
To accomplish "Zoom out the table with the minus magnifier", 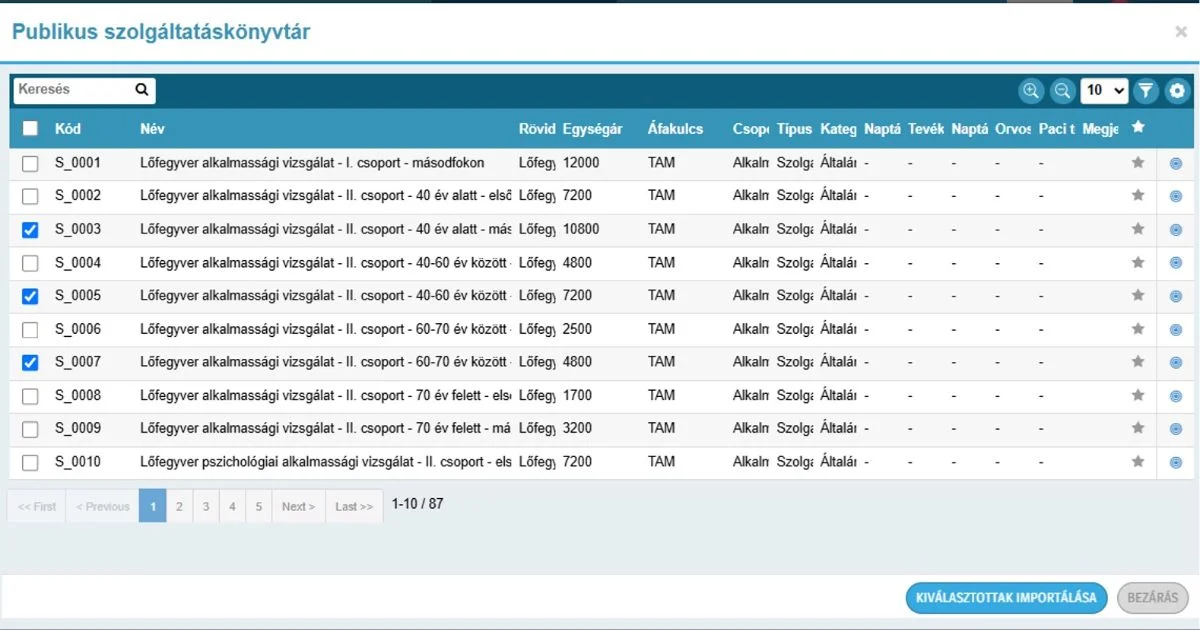I will pyautogui.click(x=1062, y=91).
